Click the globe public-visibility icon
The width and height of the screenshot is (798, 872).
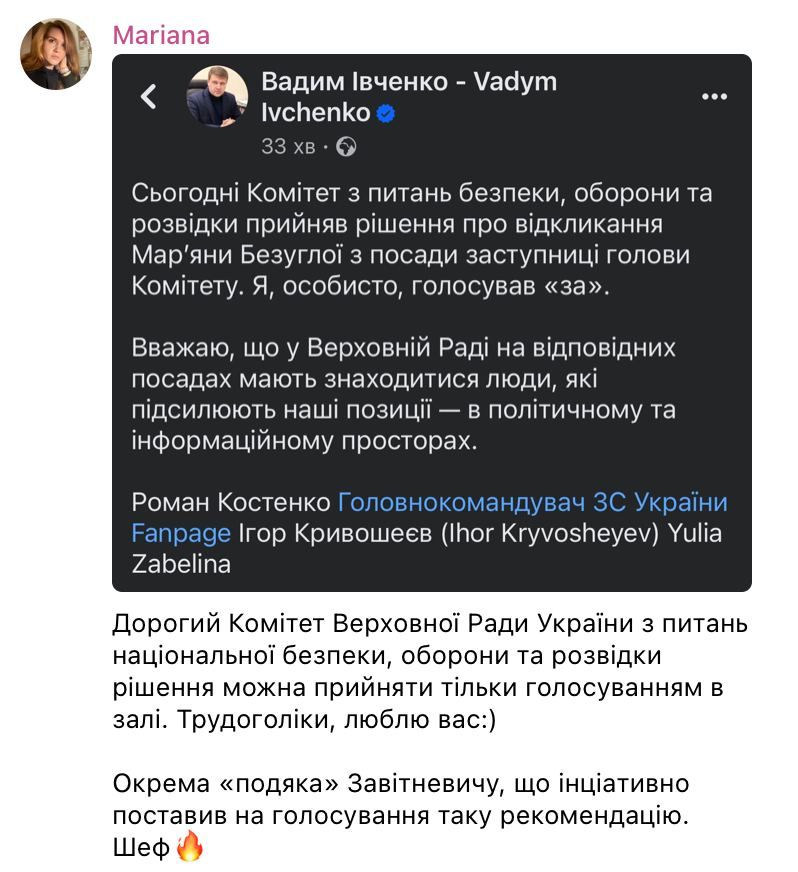pos(347,147)
